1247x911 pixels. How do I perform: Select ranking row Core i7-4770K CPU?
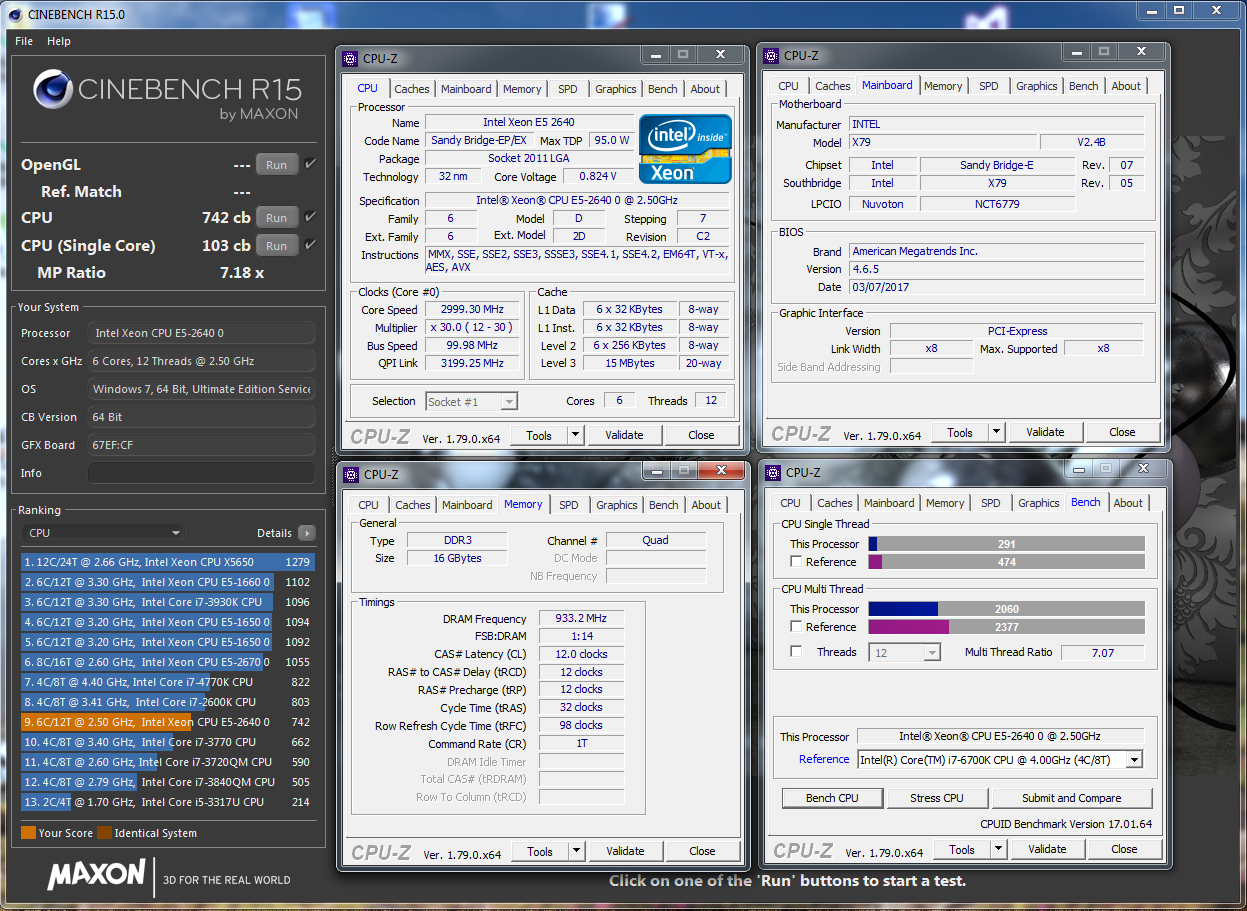click(x=168, y=682)
